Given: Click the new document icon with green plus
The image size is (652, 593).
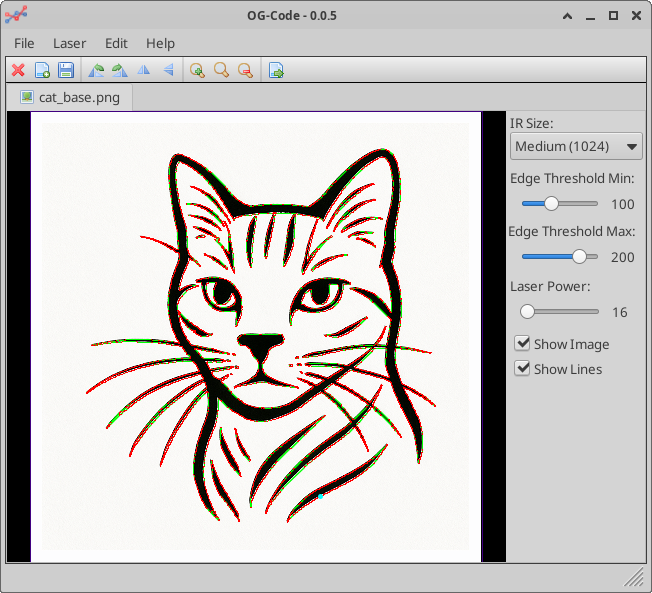Looking at the screenshot, I should tap(42, 70).
